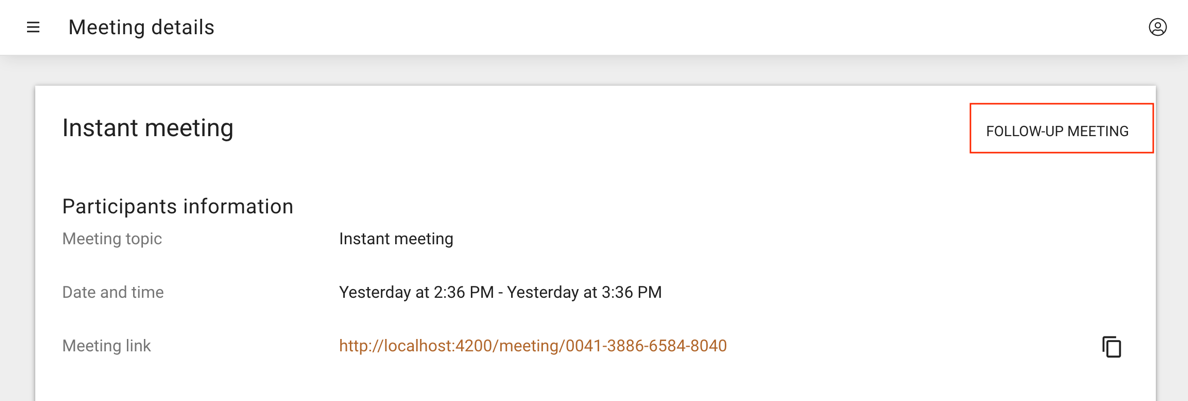Screen dimensions: 1188x401
Task: Click the Date and time field label
Action: 113,292
